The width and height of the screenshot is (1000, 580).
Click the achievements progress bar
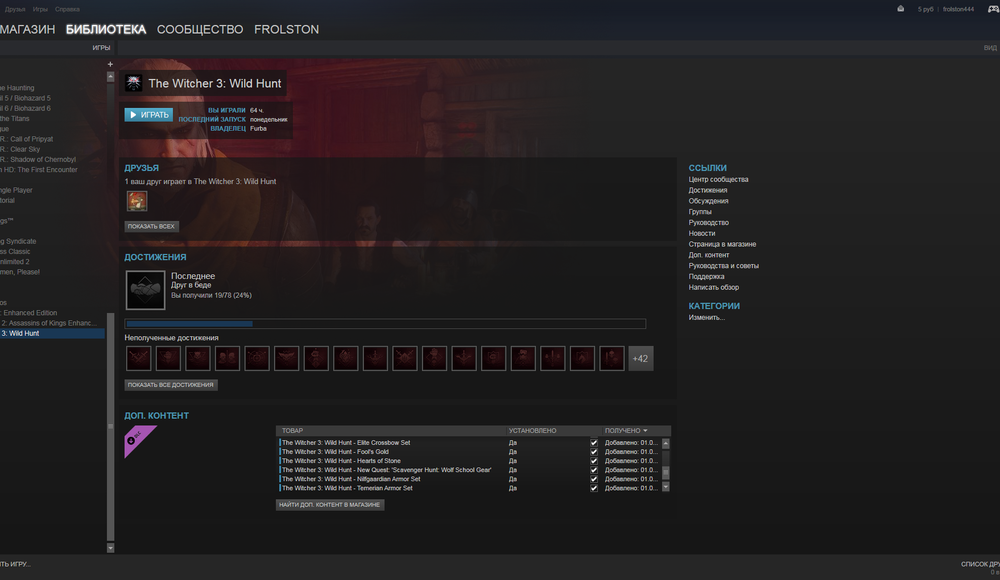point(385,324)
